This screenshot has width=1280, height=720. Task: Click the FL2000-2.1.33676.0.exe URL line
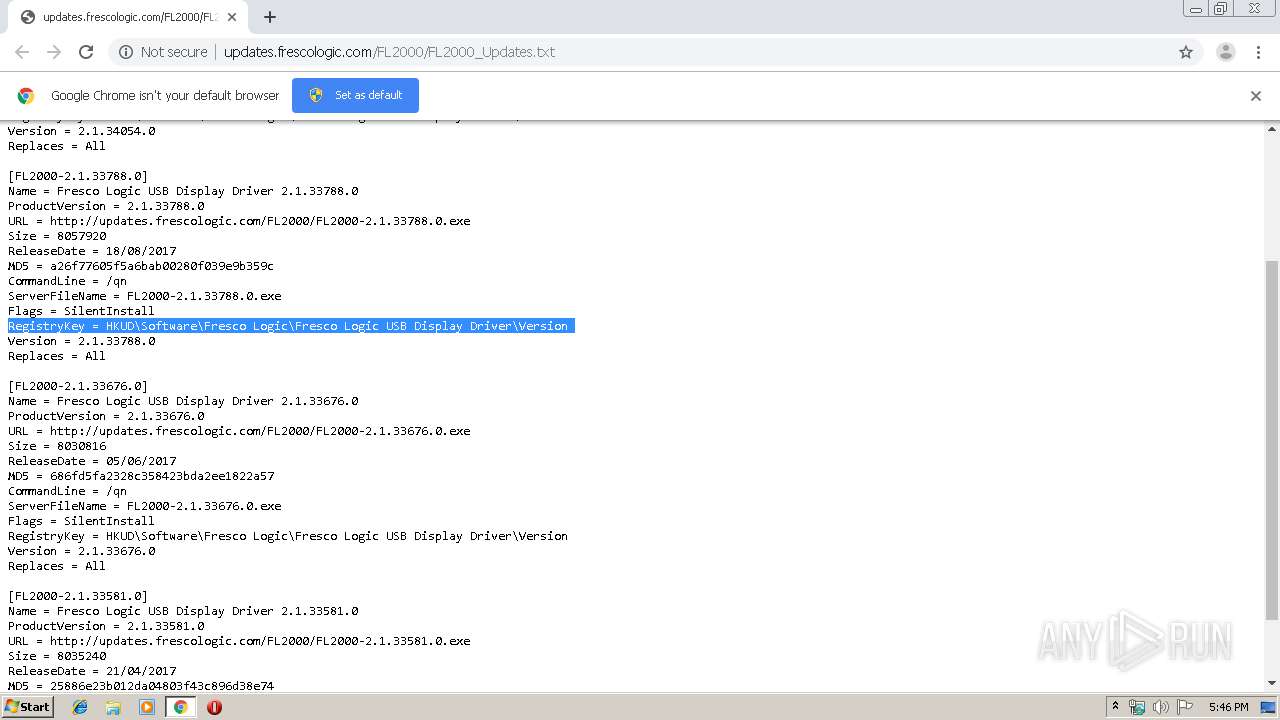239,431
